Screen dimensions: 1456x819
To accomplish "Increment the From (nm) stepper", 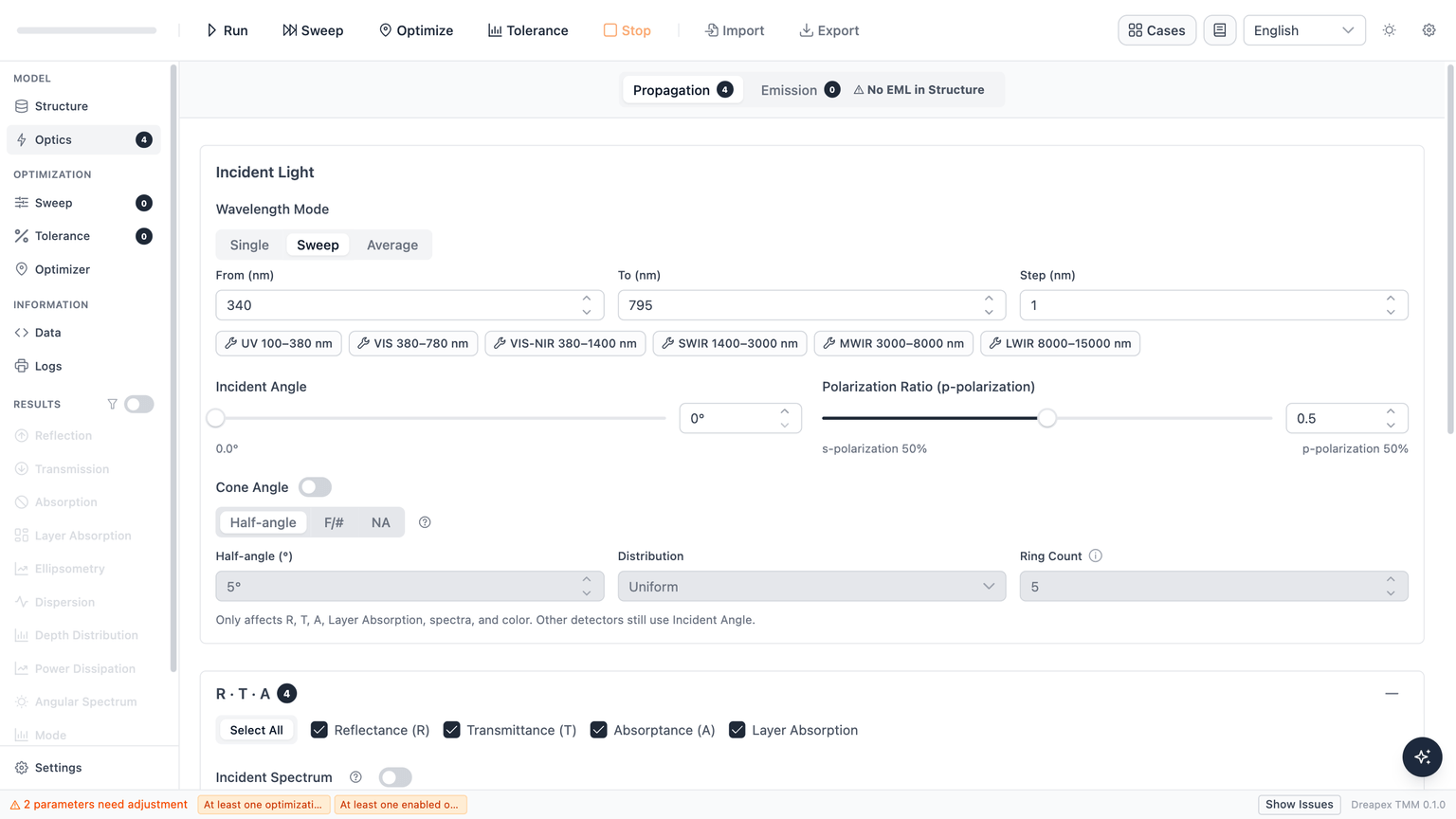I will pyautogui.click(x=587, y=299).
